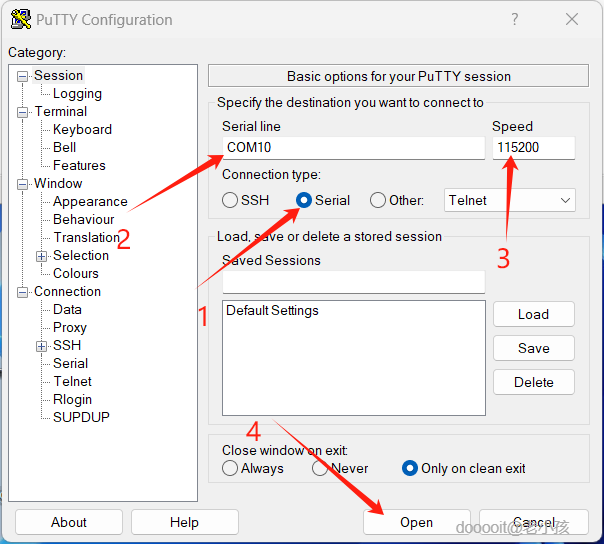Screen dimensions: 604x544
Task: Set close window on exit to Never
Action: tap(320, 468)
